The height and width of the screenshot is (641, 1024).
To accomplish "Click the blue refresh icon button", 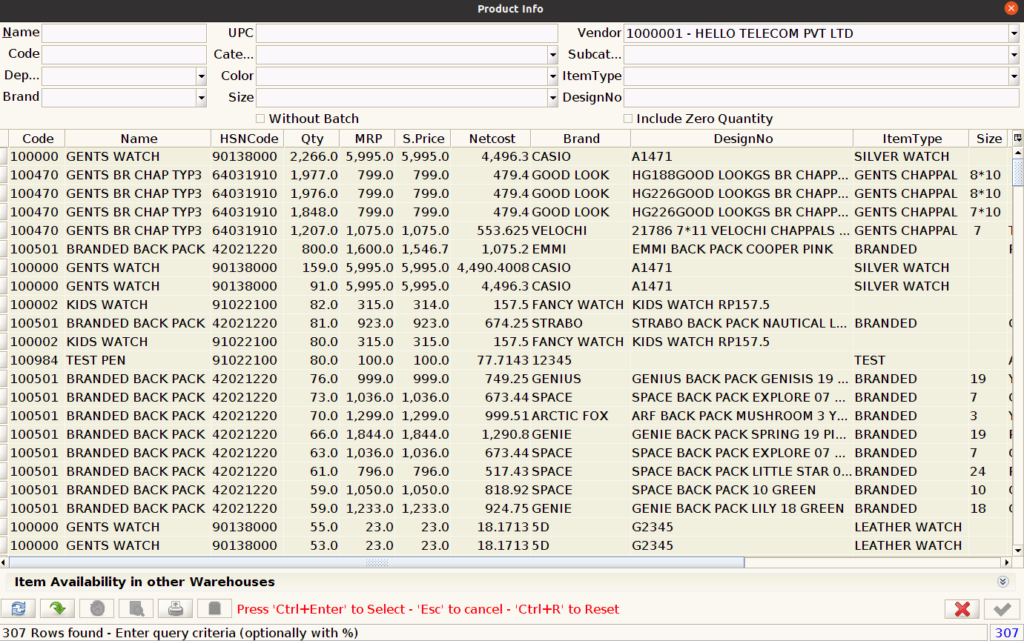I will (x=18, y=609).
